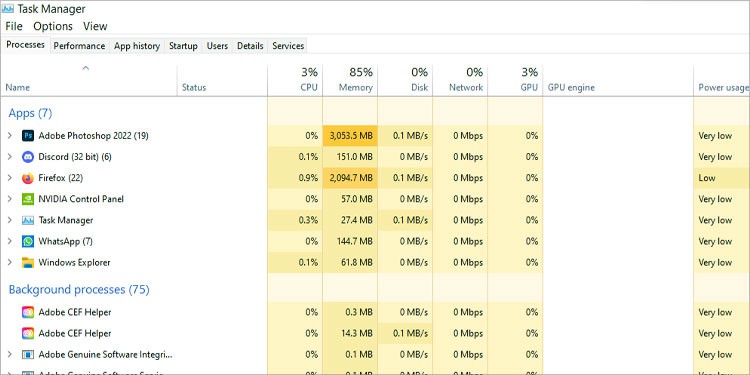
Task: Expand the NVIDIA Control Panel row
Action: 10,199
